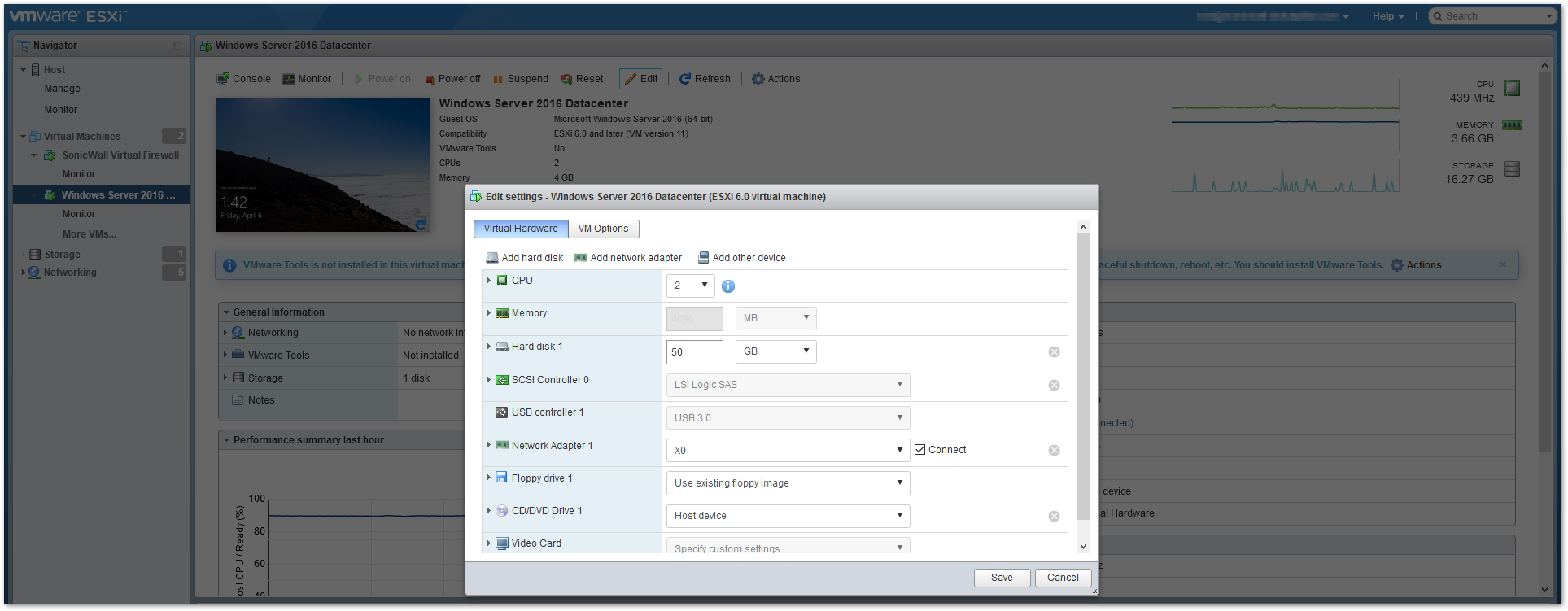
Task: Open the Actions toolbar menu
Action: 775,79
